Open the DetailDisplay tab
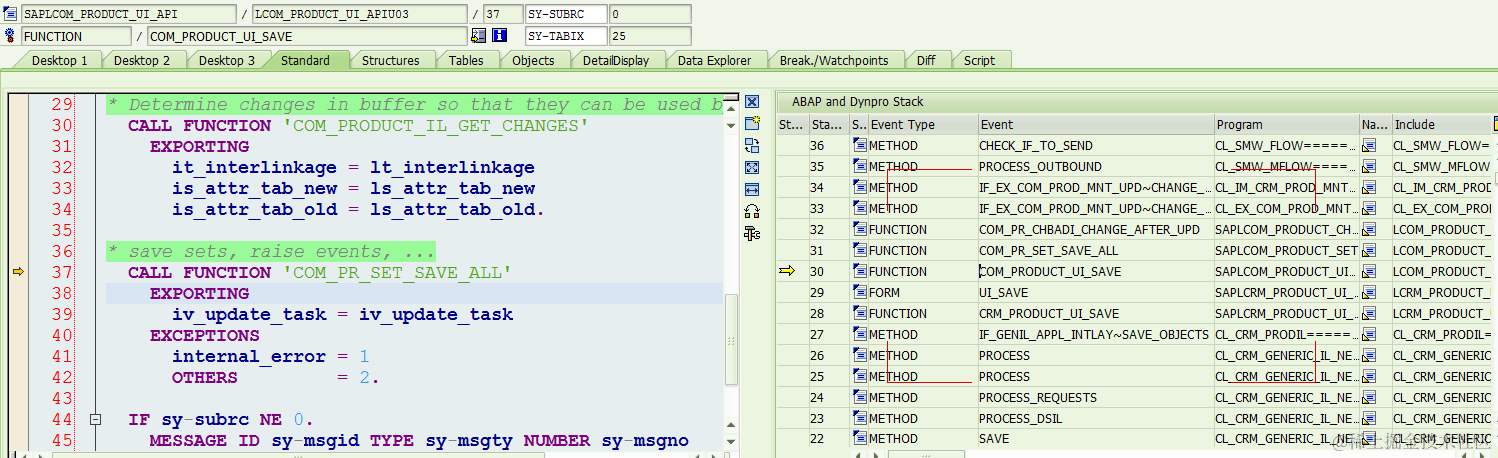 616,60
